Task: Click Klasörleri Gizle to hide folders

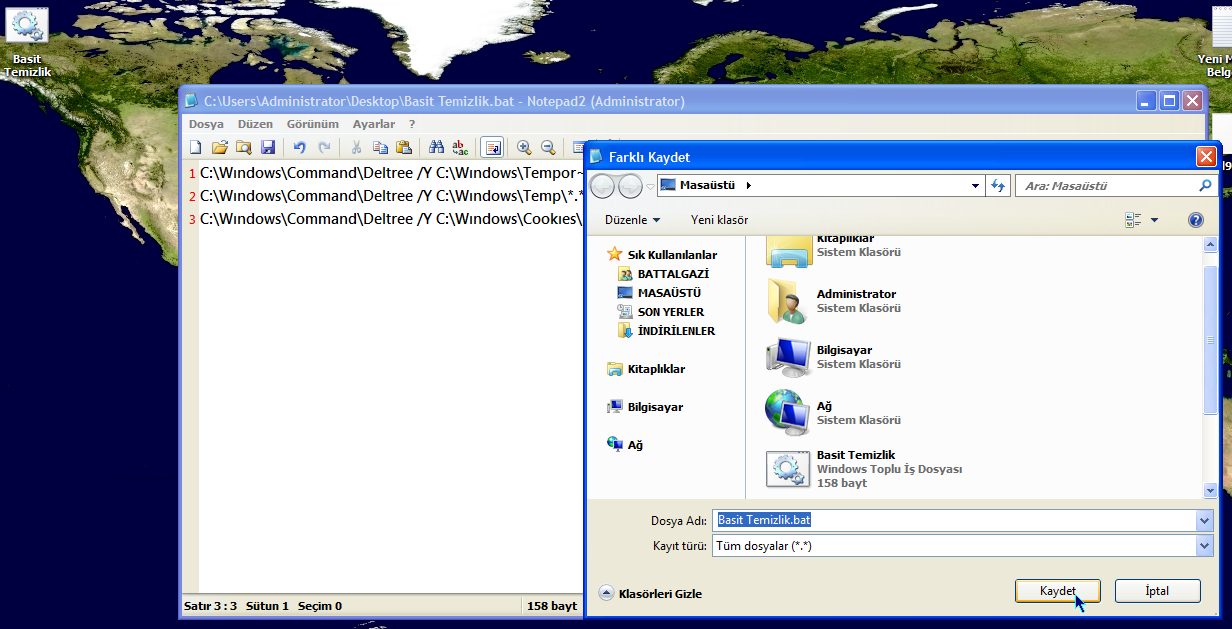Action: point(650,593)
